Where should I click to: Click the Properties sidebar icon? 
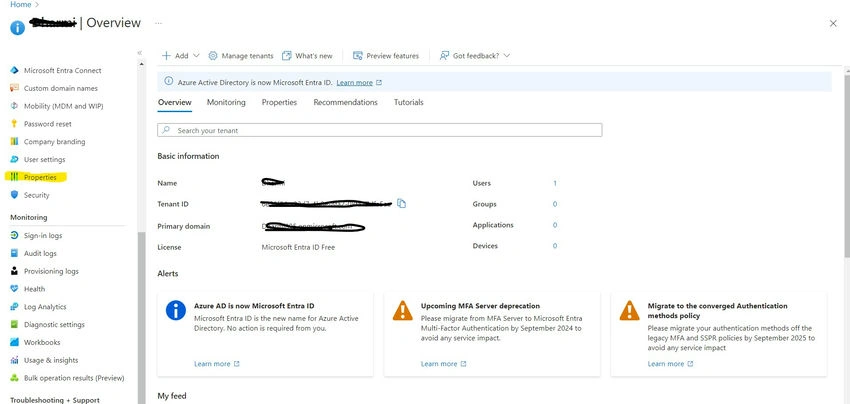pos(15,177)
